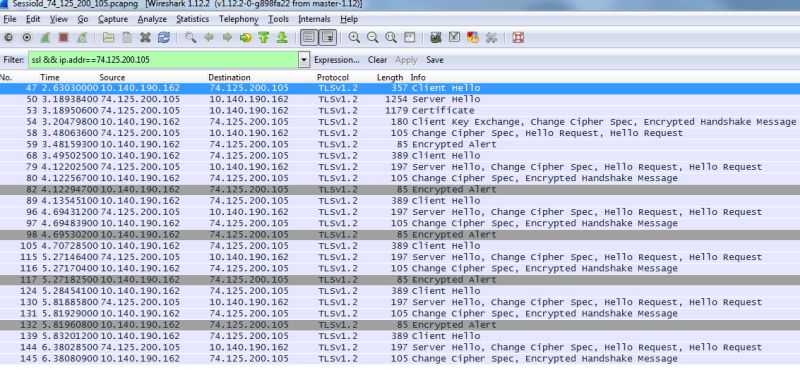
Task: Sort by the Source column header
Action: (x=112, y=78)
